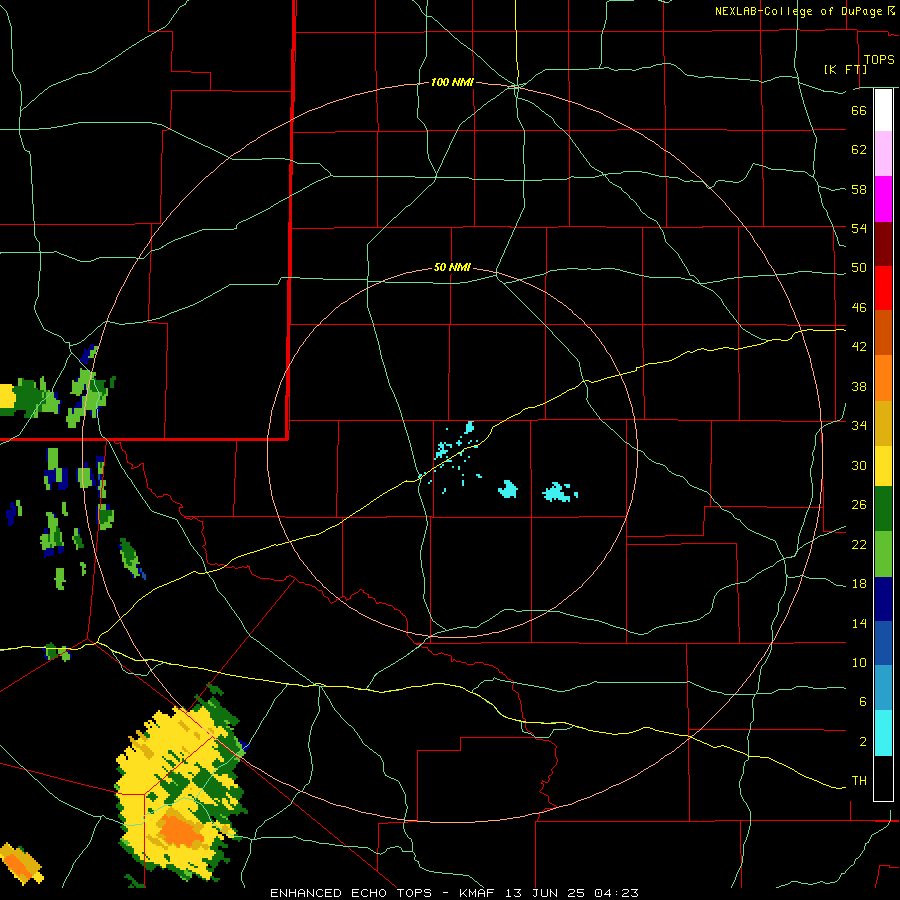
Task: Choose the cyan legend swatch
Action: [883, 733]
